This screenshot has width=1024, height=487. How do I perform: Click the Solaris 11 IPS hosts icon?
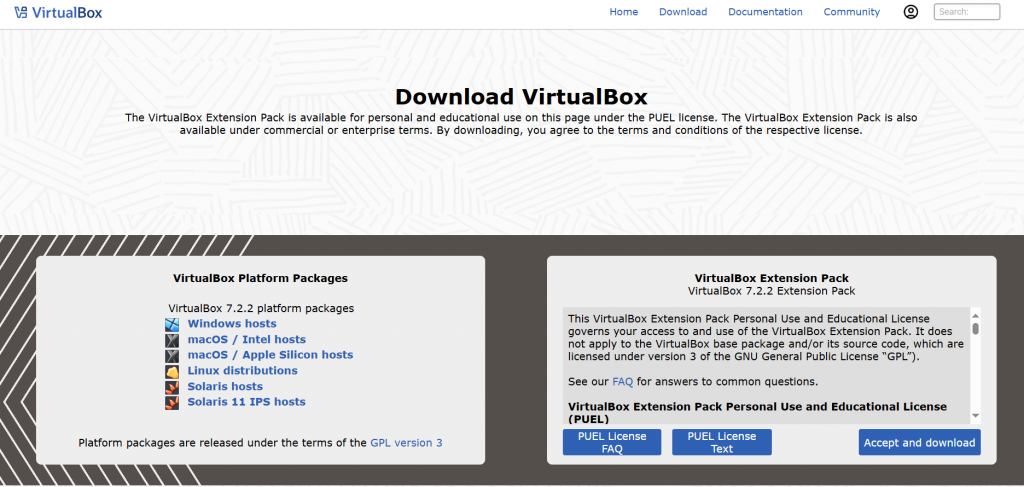click(x=172, y=402)
